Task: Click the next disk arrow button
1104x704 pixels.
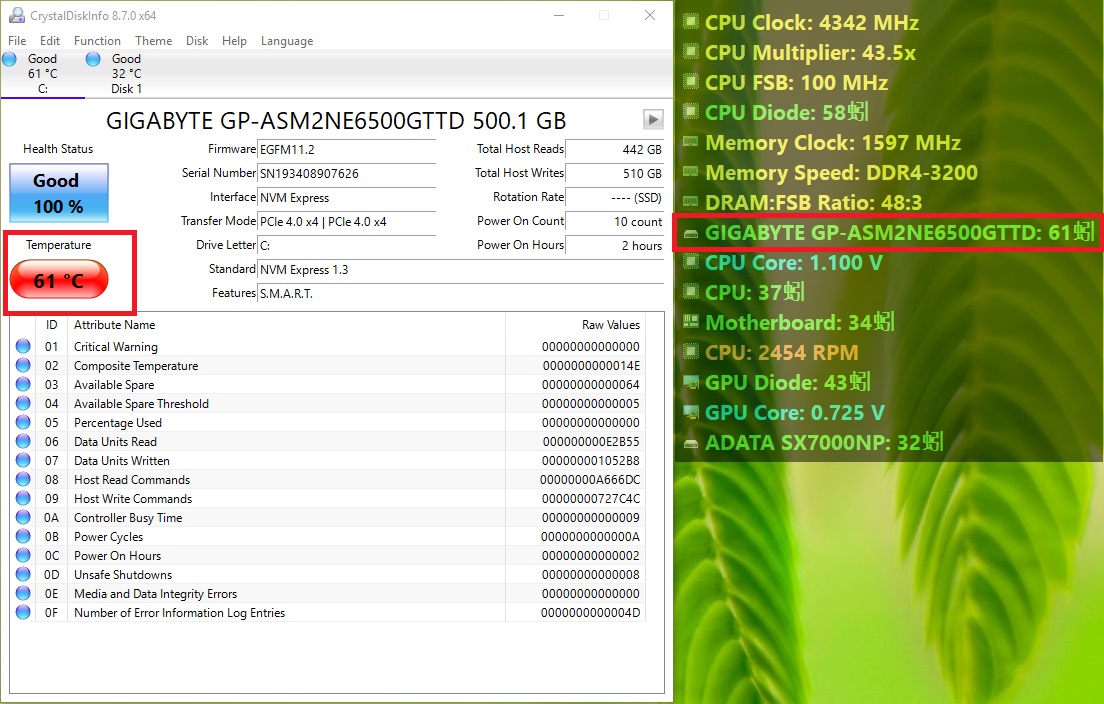Action: (x=653, y=120)
